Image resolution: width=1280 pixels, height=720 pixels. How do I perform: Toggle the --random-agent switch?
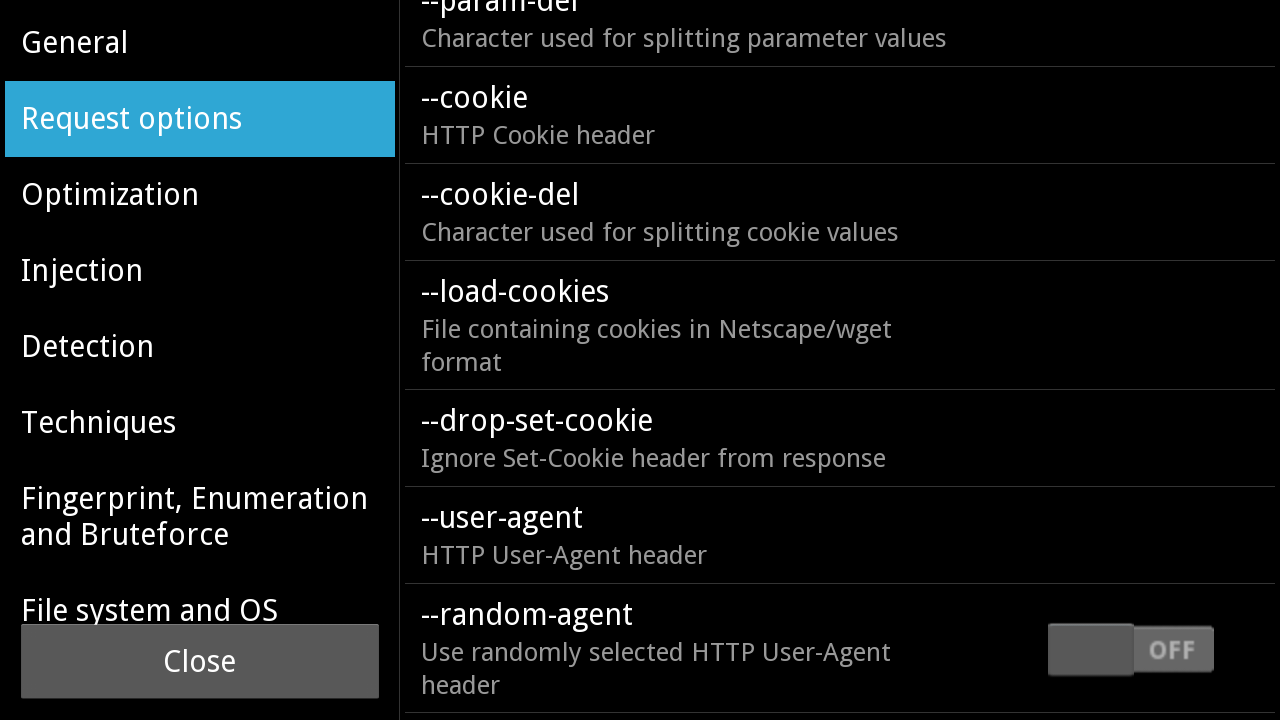(x=1130, y=650)
